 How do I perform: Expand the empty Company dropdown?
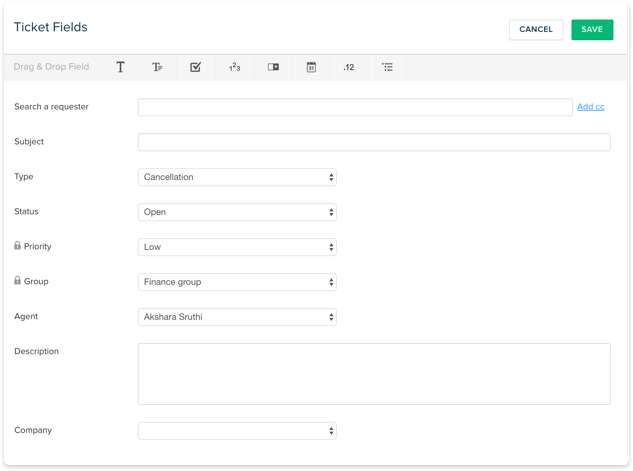click(x=237, y=431)
